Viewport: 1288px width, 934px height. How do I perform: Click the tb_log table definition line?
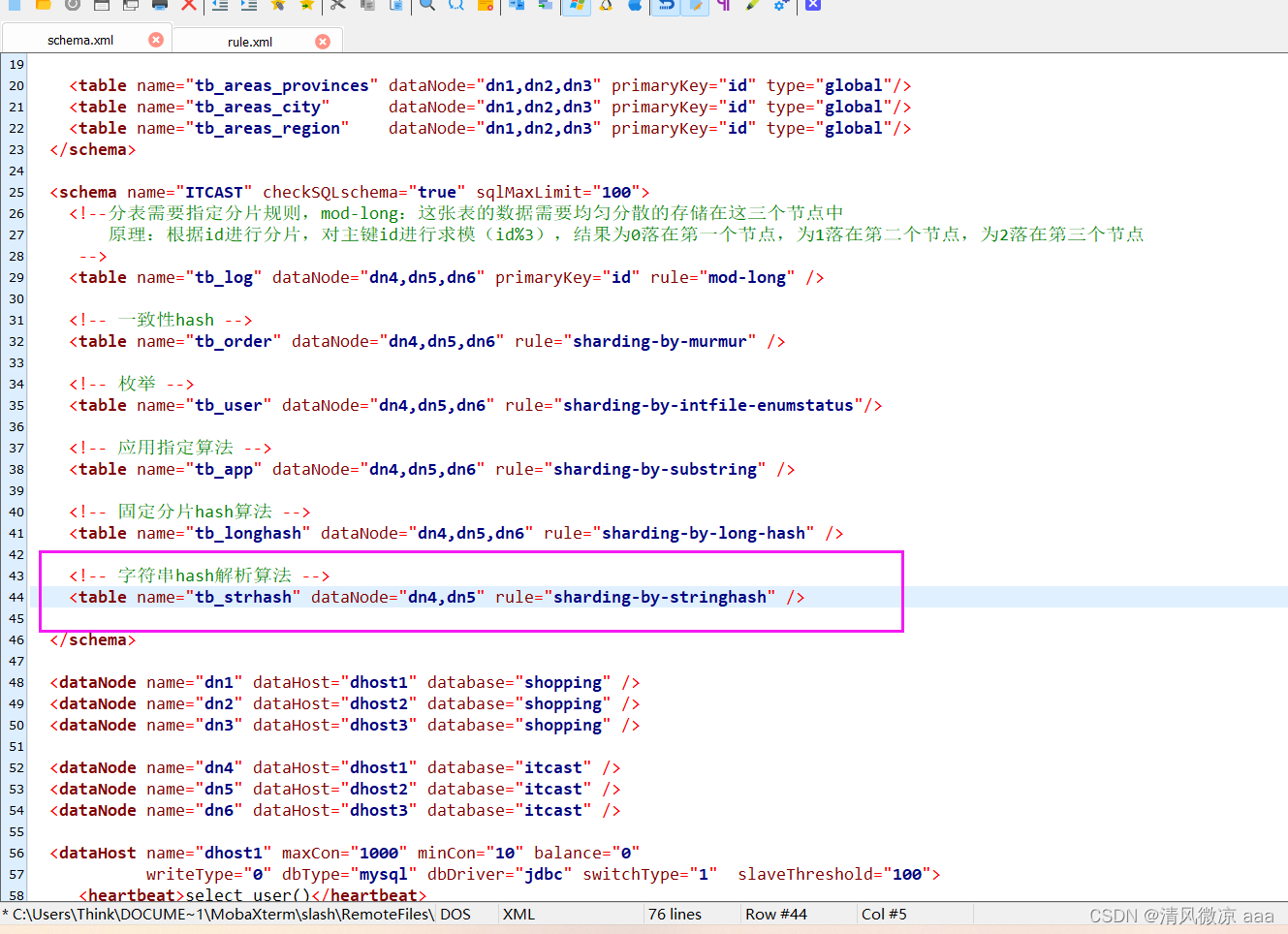click(446, 277)
